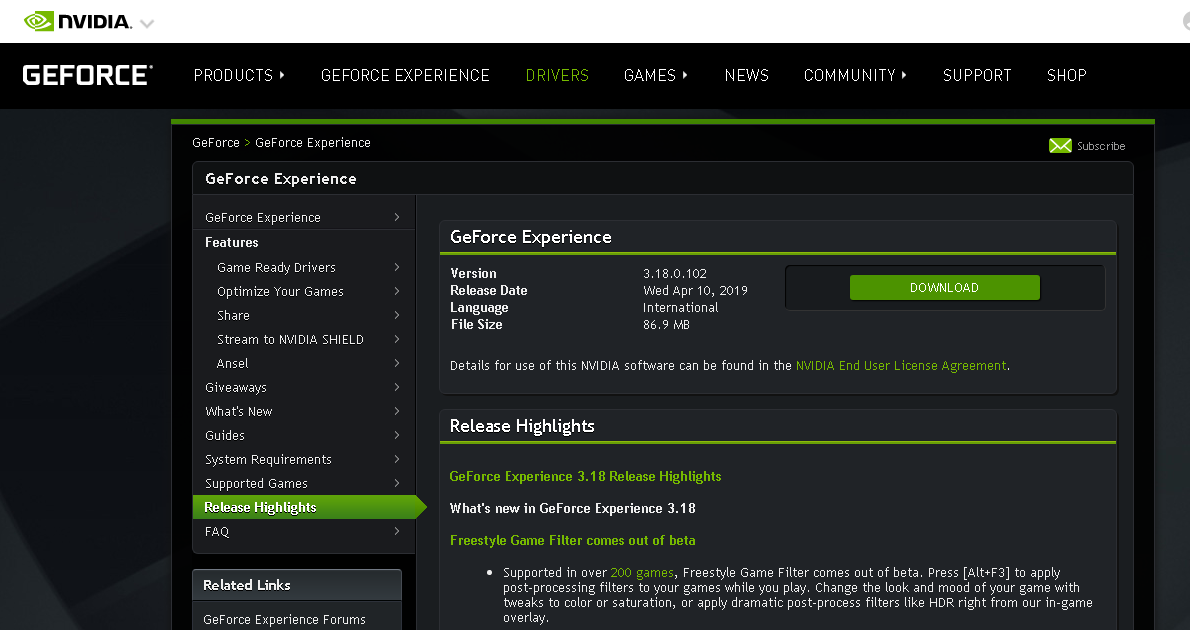The image size is (1190, 630).
Task: Open the NVIDIA End User License Agreement
Action: point(901,366)
